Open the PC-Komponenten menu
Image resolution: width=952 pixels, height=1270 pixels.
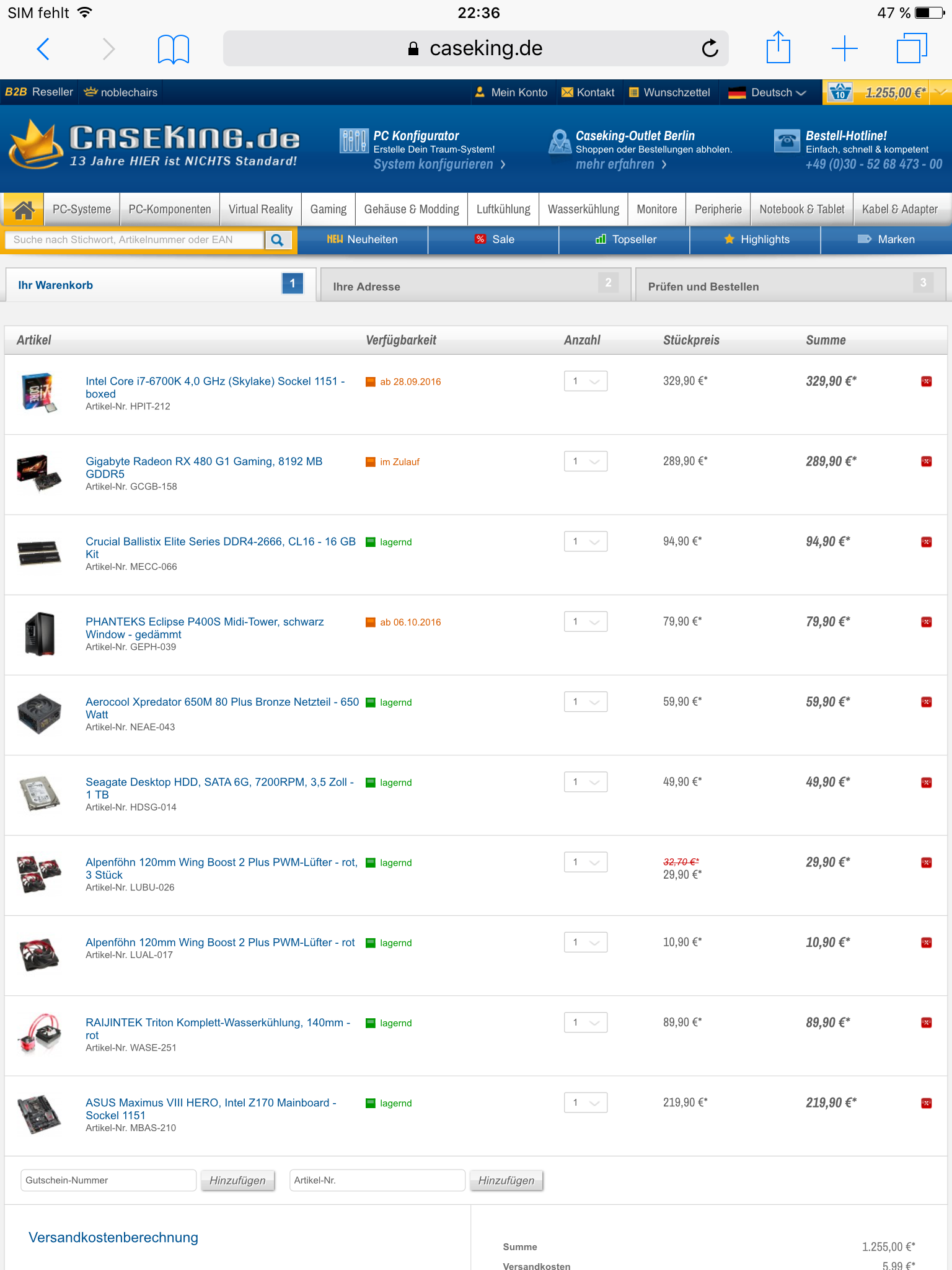coord(170,210)
